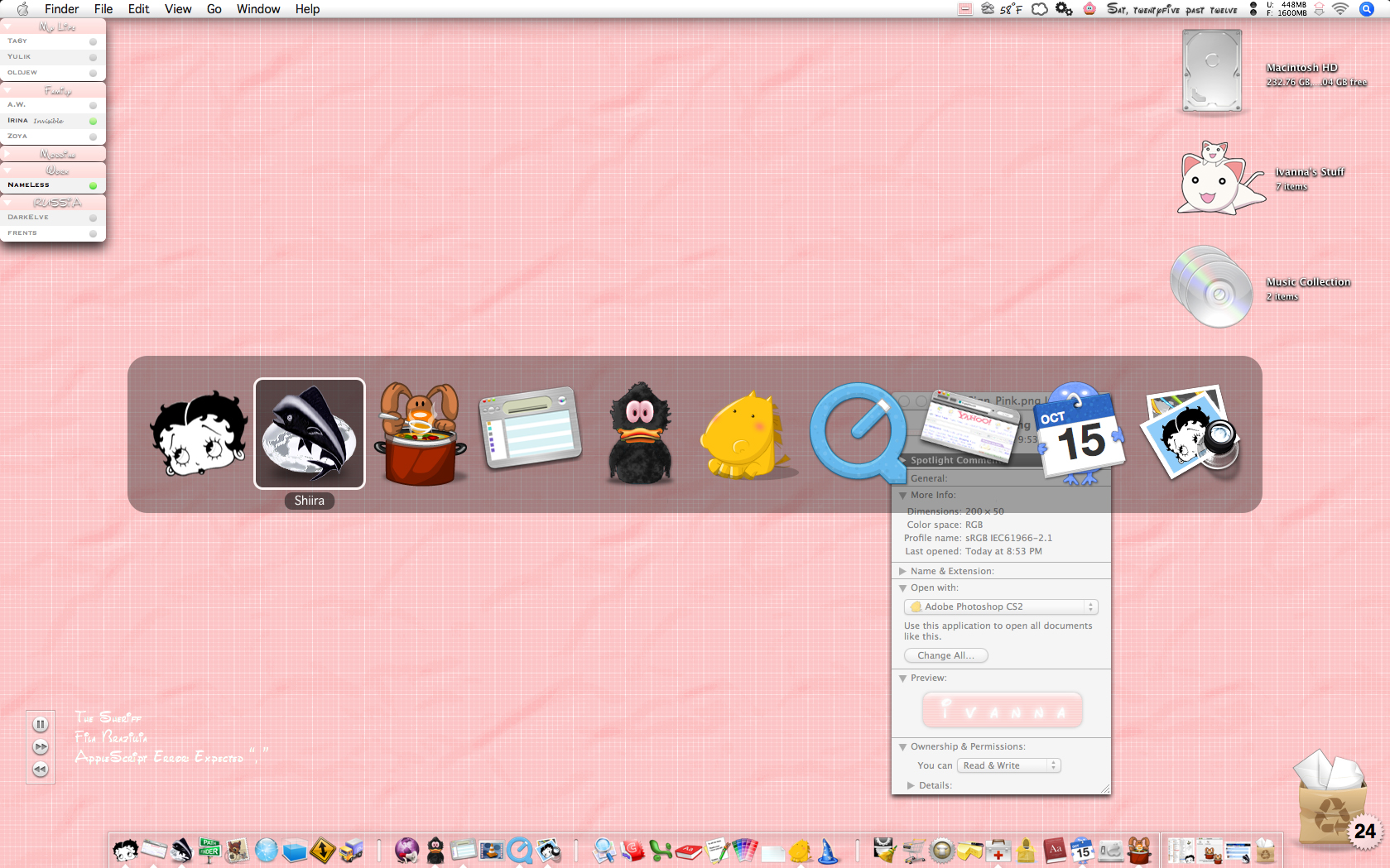
Task: Select the black duck Adium icon in switcher
Action: click(640, 434)
